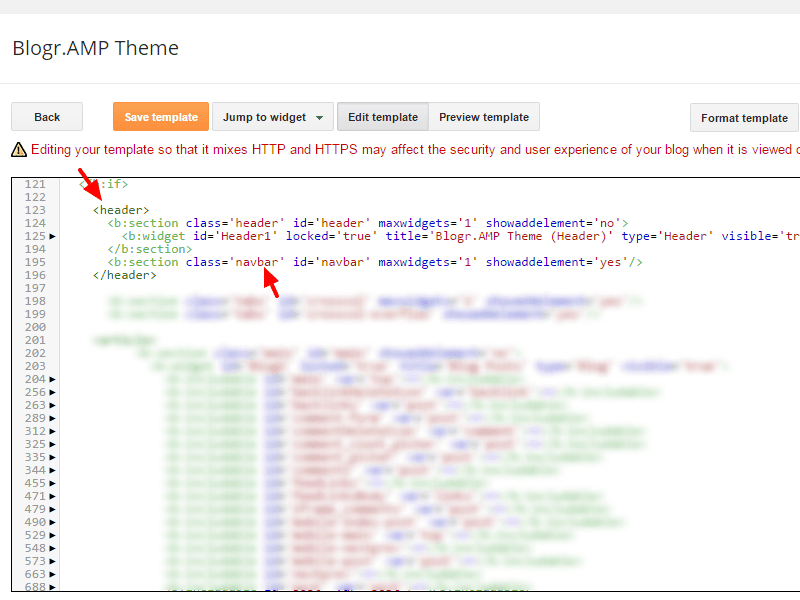
Task: Expand folded code at line 455
Action: click(53, 483)
